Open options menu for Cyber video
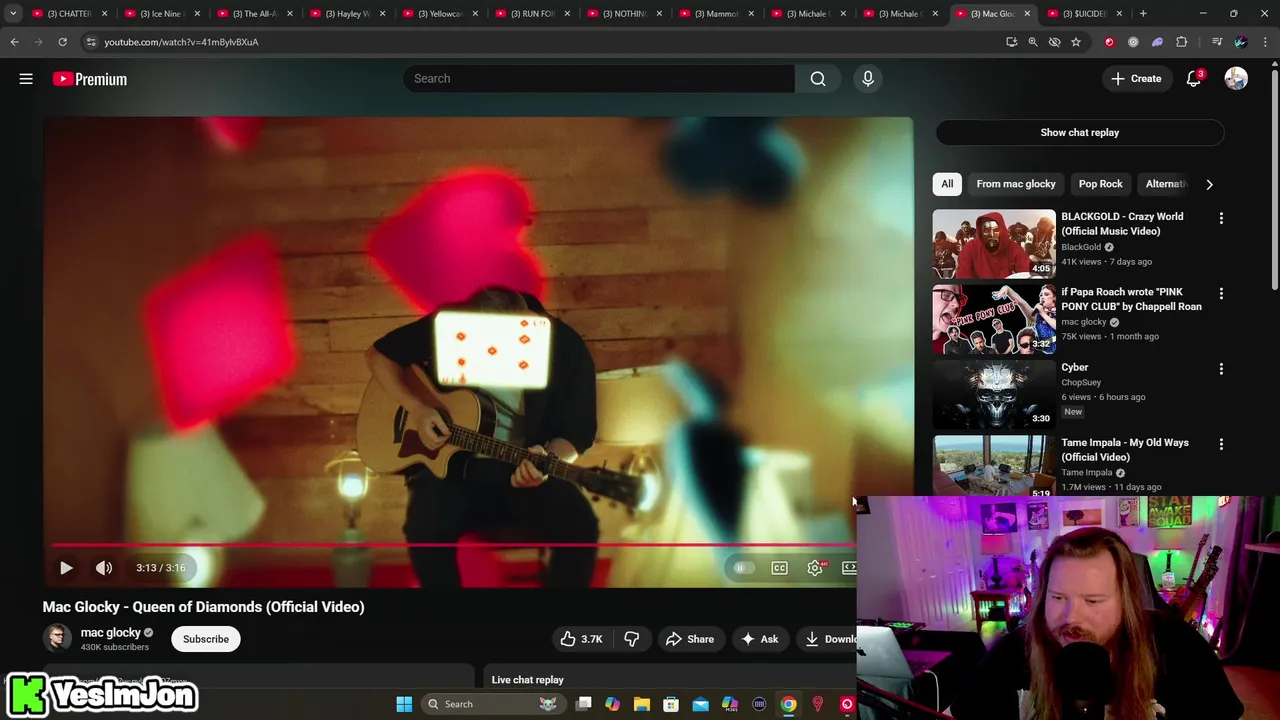Screen dimensions: 1280x720 (x=1221, y=369)
